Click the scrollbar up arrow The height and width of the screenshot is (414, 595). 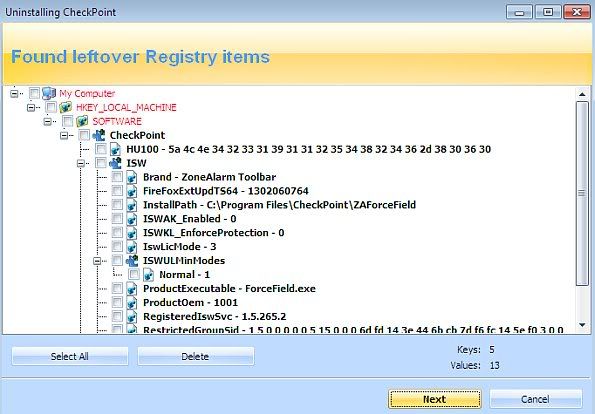(x=582, y=94)
